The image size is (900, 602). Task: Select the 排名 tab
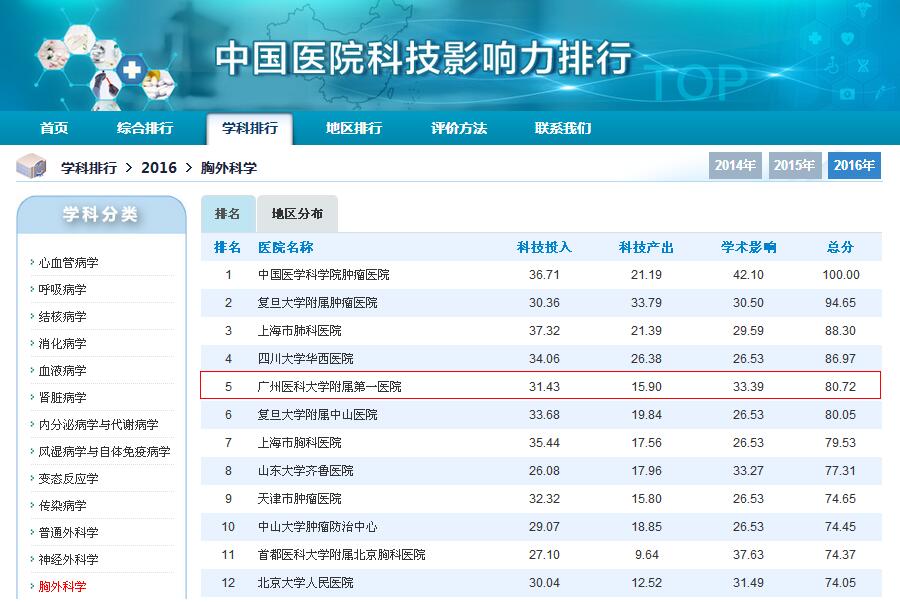[227, 213]
